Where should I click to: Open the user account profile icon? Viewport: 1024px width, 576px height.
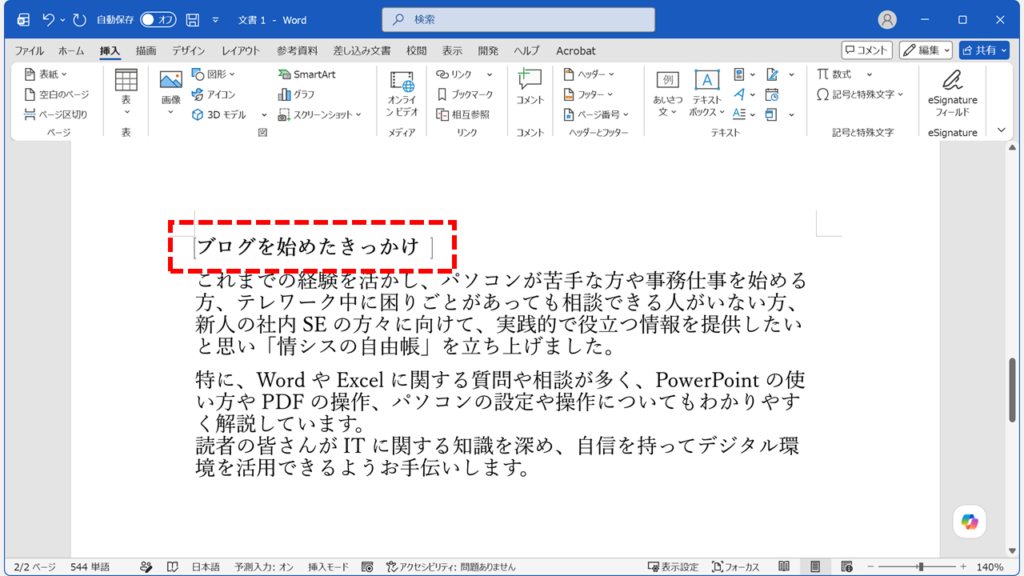tap(887, 20)
